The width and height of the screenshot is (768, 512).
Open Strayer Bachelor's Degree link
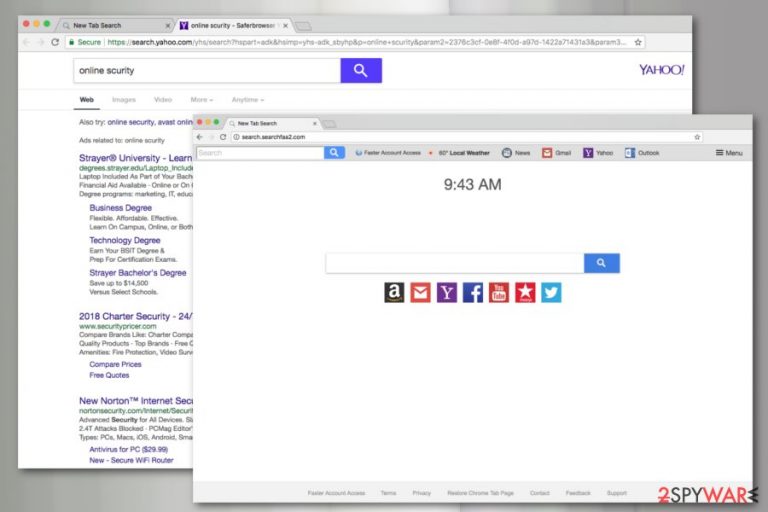(138, 272)
